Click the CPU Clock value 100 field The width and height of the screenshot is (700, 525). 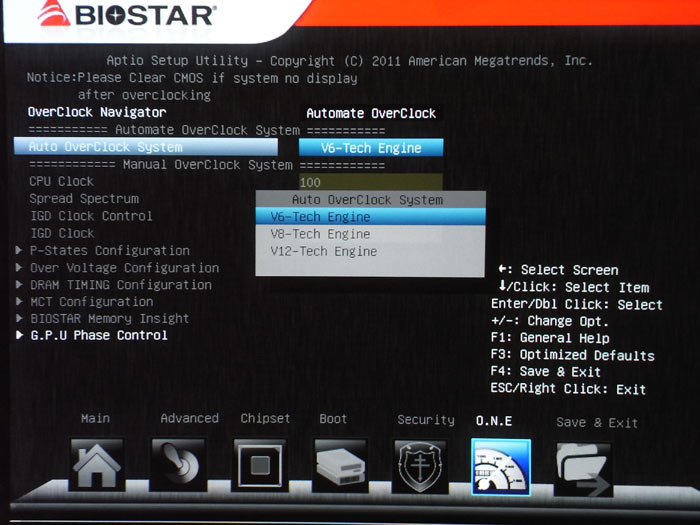(x=371, y=182)
